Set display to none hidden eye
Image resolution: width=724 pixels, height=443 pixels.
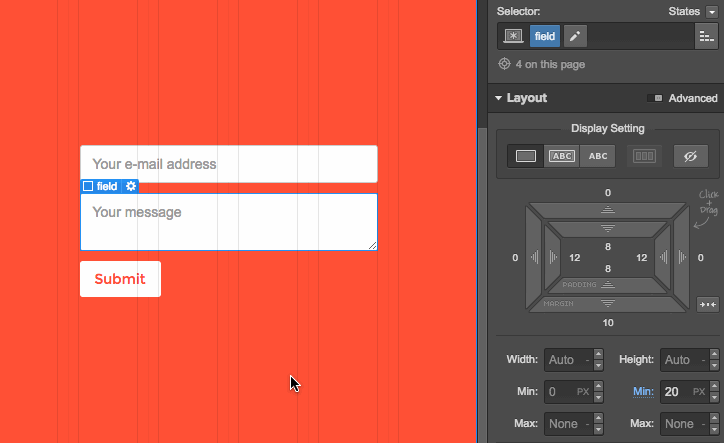click(690, 156)
